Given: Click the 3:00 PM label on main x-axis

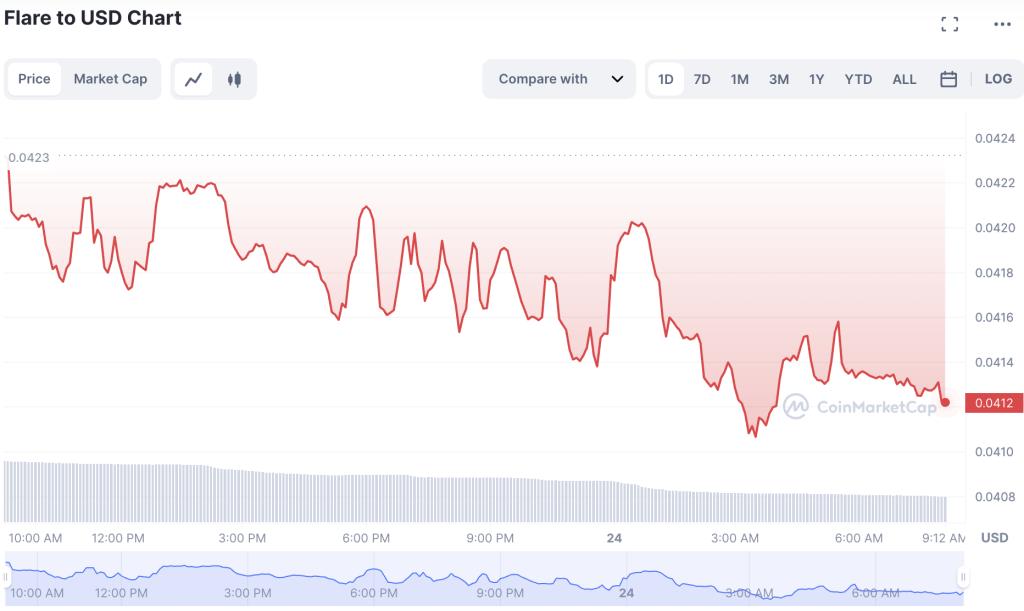Looking at the screenshot, I should pos(242,539).
